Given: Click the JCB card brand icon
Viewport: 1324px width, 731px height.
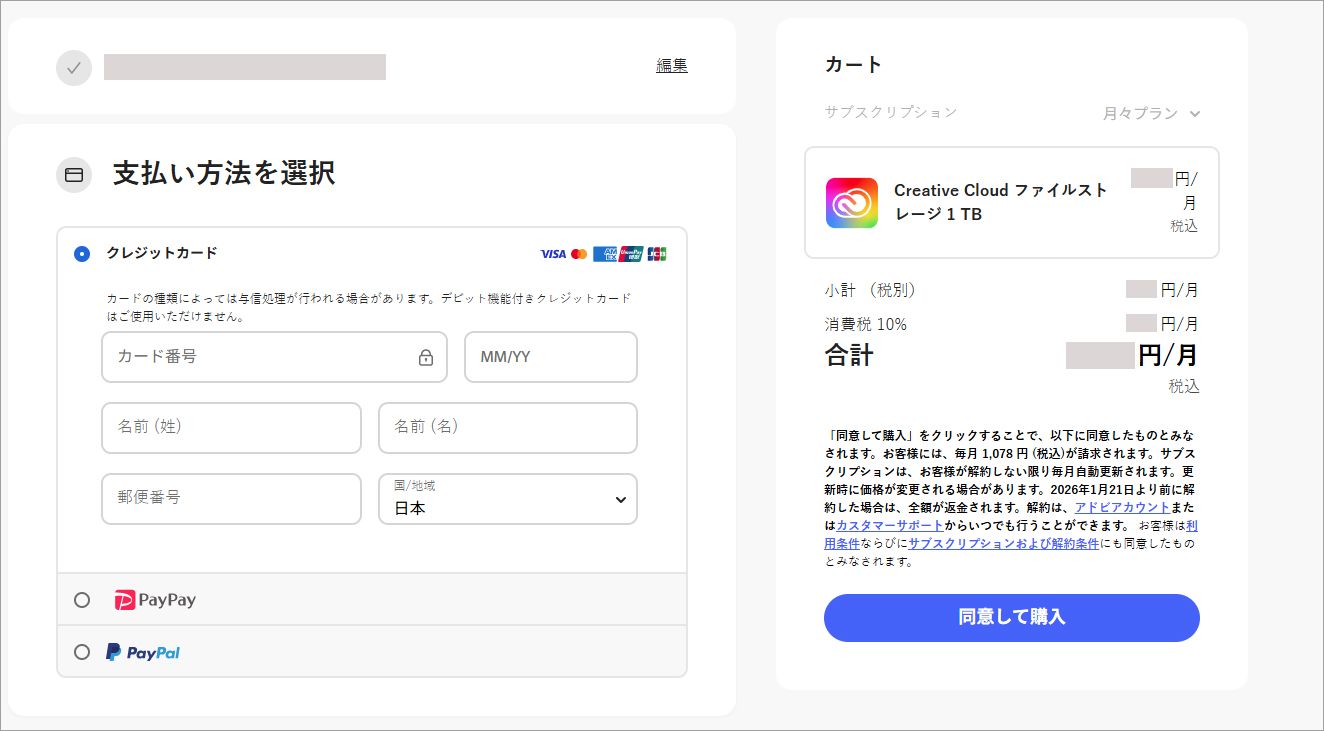Looking at the screenshot, I should (x=656, y=253).
